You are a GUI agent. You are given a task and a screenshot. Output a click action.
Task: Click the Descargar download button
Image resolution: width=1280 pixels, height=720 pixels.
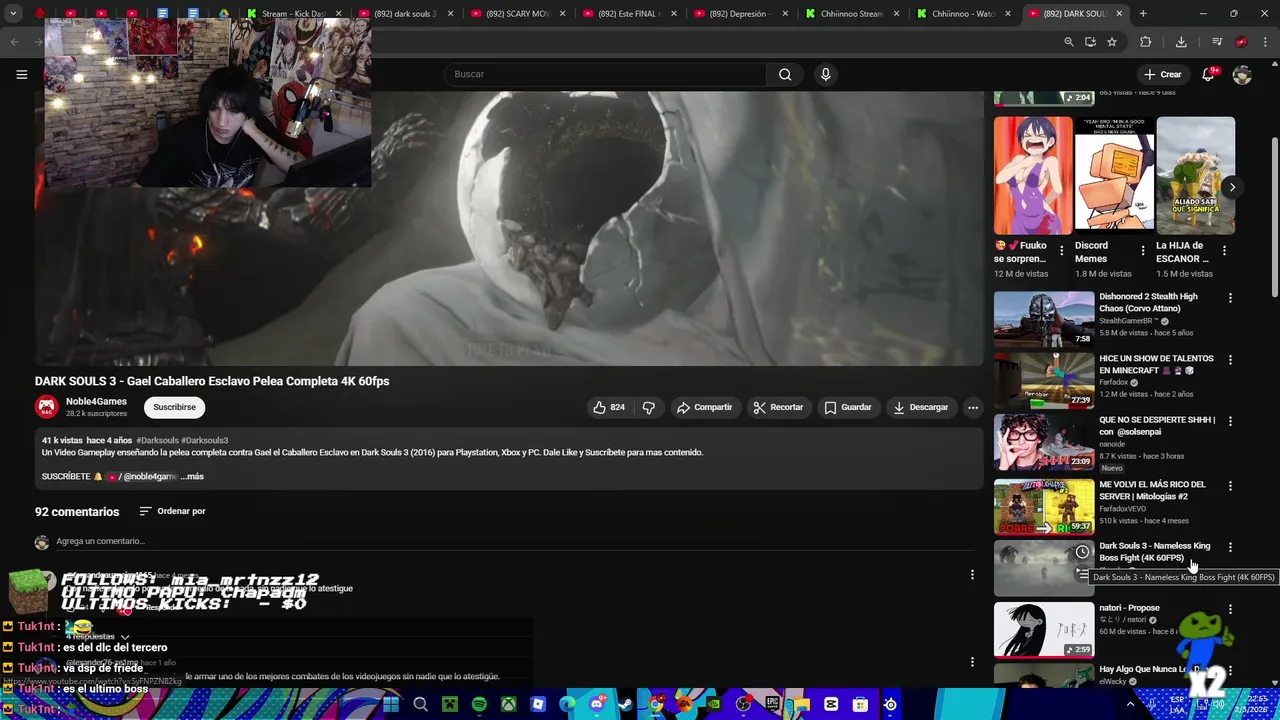point(920,407)
